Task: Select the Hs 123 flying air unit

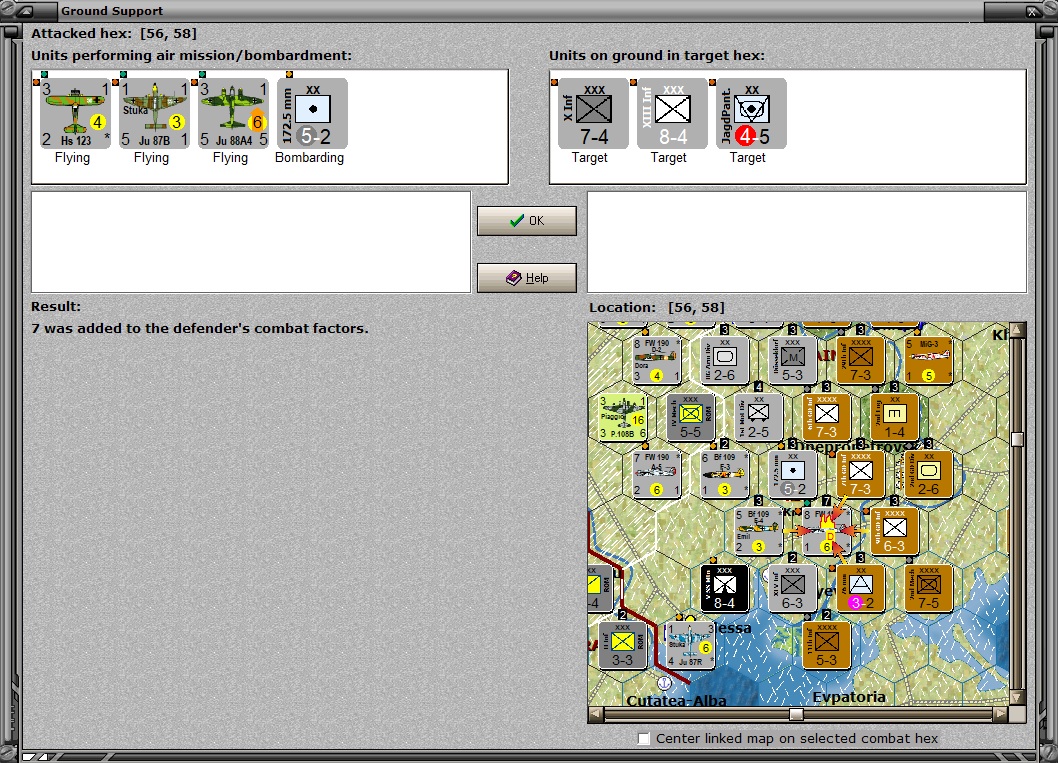Action: click(72, 113)
